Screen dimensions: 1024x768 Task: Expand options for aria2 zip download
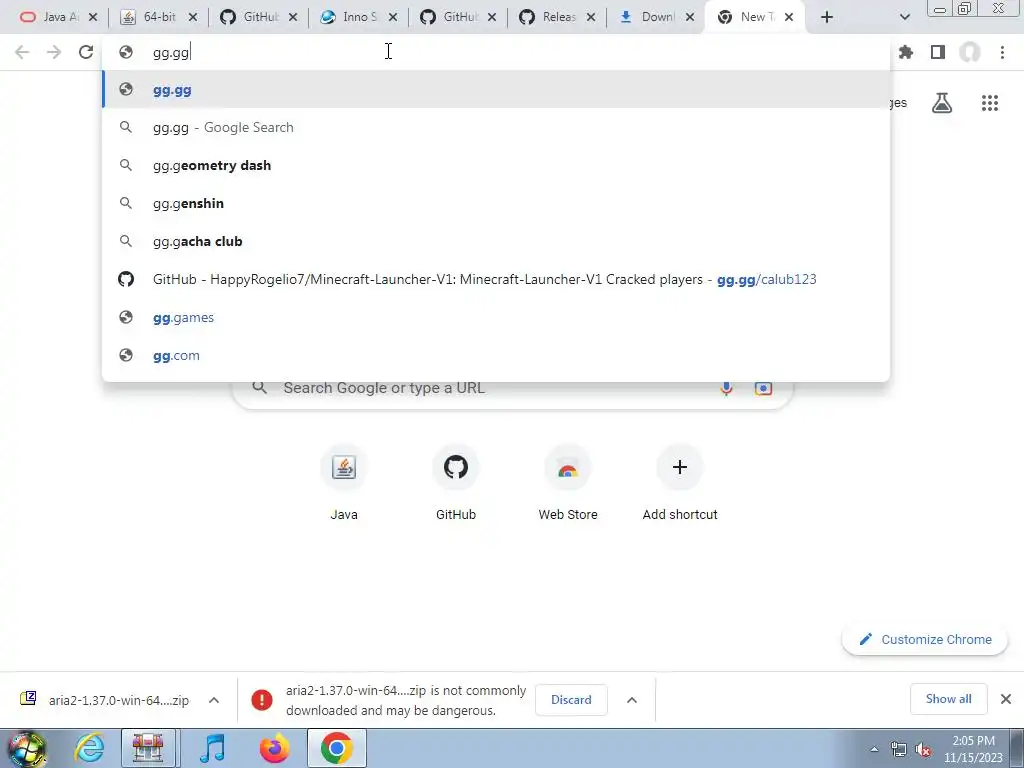point(214,700)
